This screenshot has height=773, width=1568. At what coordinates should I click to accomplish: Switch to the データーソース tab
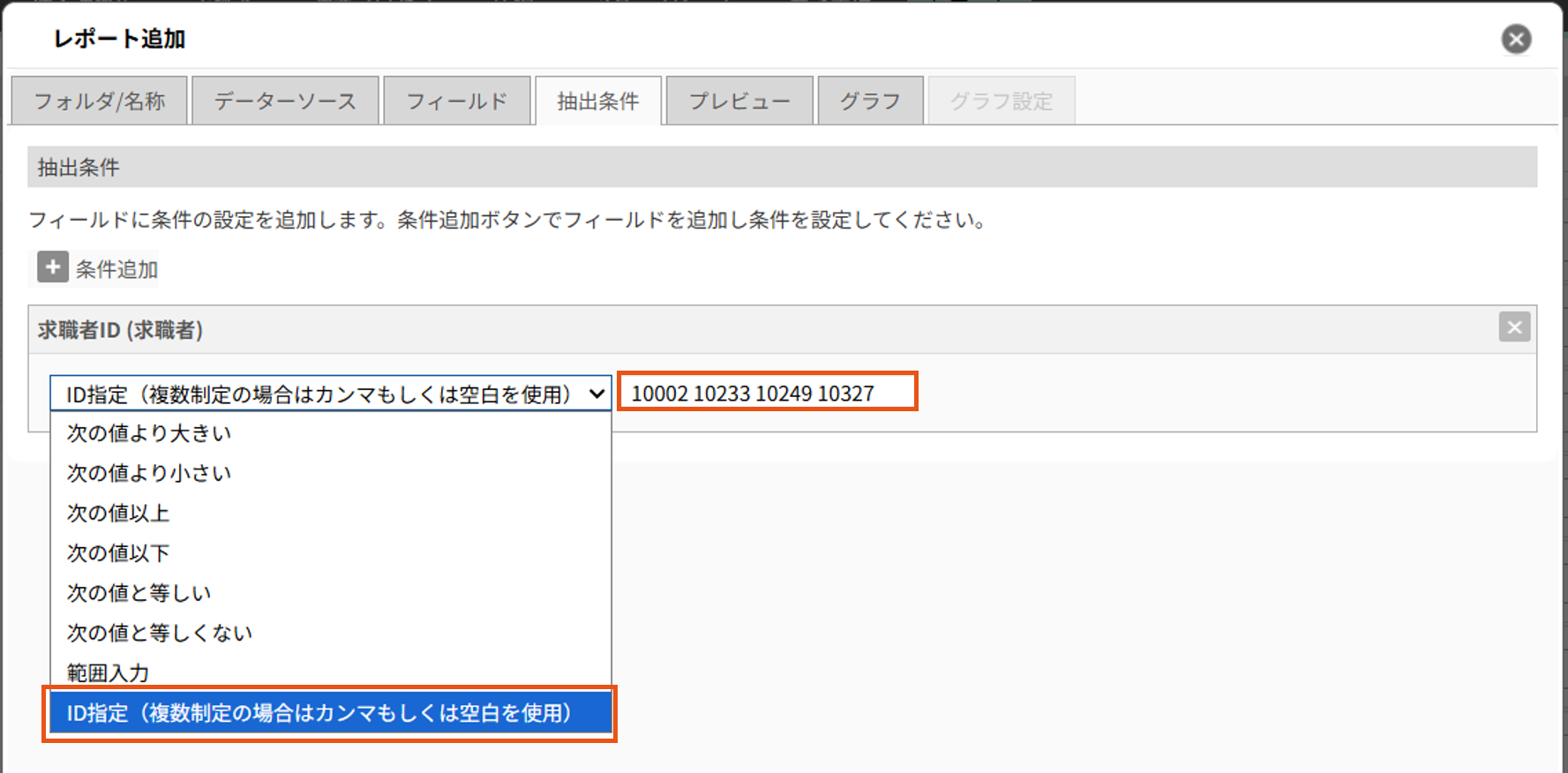pos(285,101)
